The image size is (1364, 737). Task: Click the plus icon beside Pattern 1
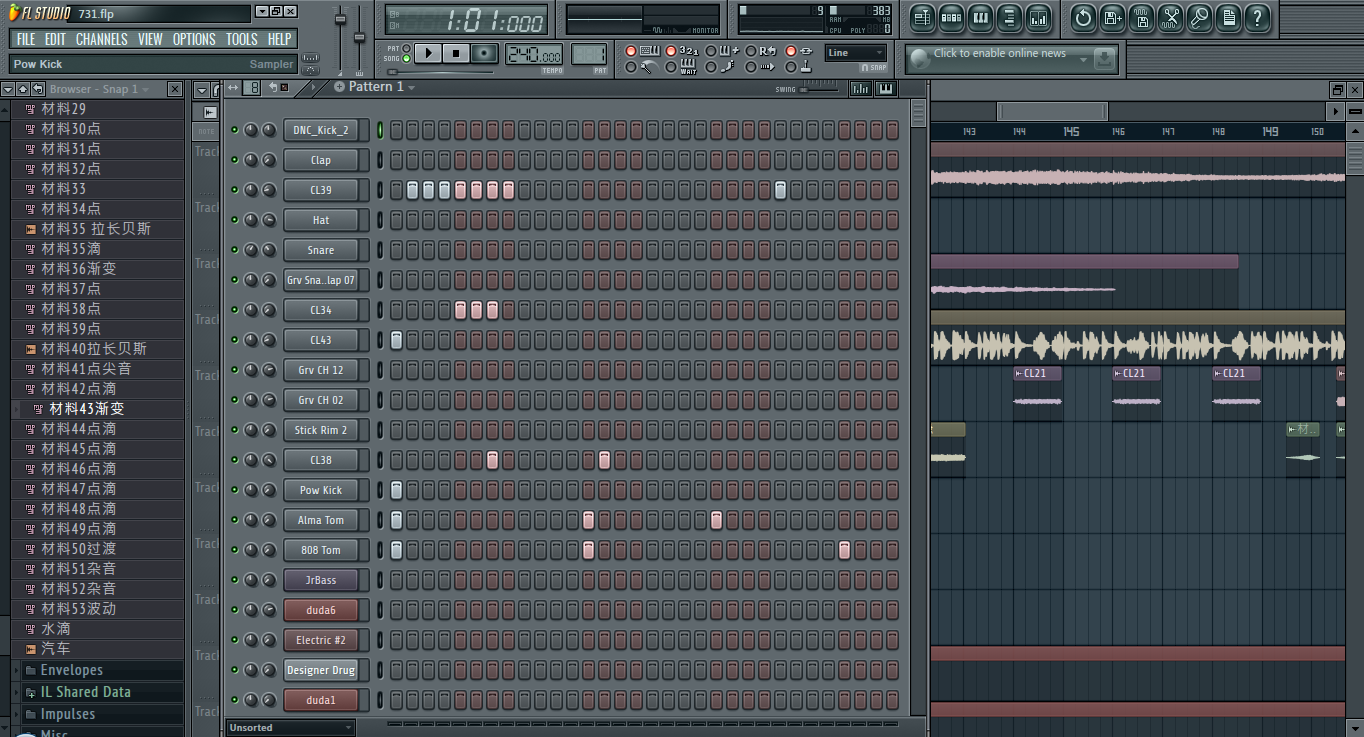point(339,87)
